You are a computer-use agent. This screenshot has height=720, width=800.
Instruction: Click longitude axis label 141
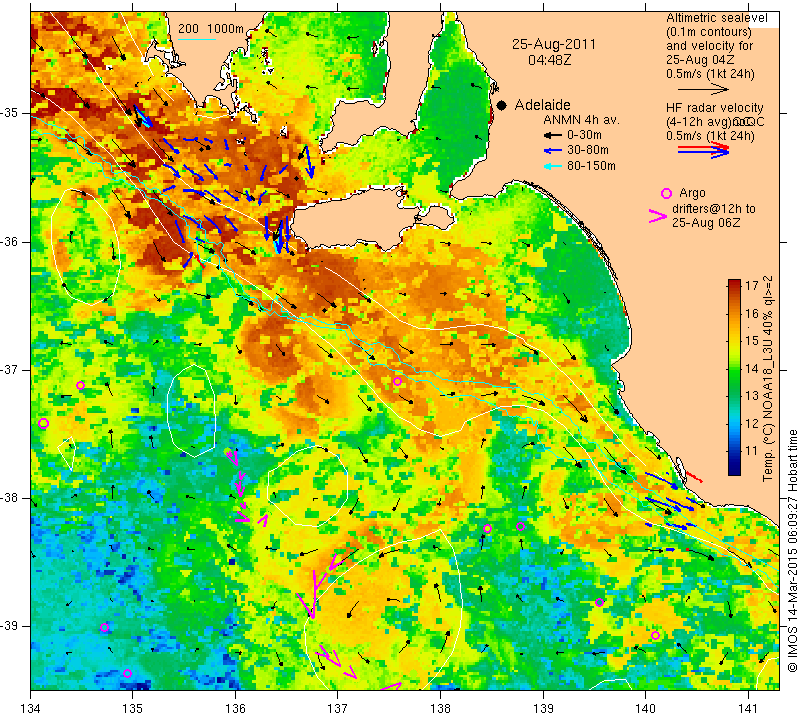tap(748, 709)
